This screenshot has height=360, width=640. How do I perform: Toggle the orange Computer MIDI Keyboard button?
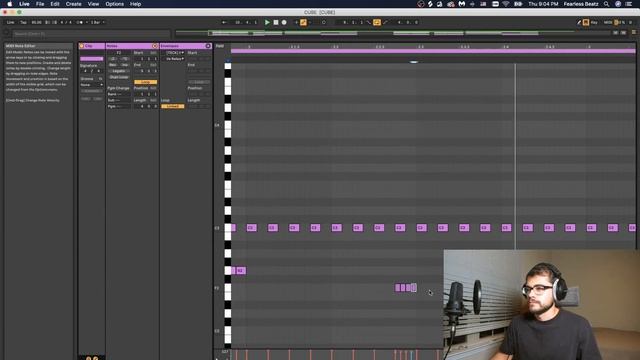pyautogui.click(x=586, y=22)
